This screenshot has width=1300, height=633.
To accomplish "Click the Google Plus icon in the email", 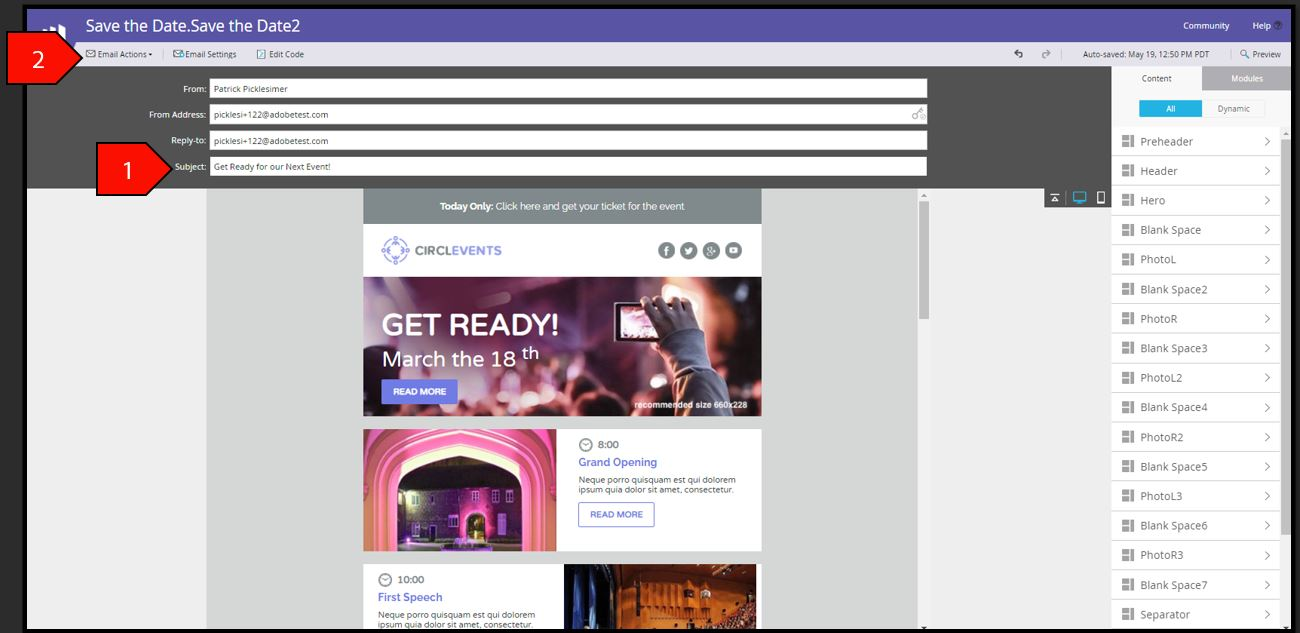I will [x=711, y=250].
